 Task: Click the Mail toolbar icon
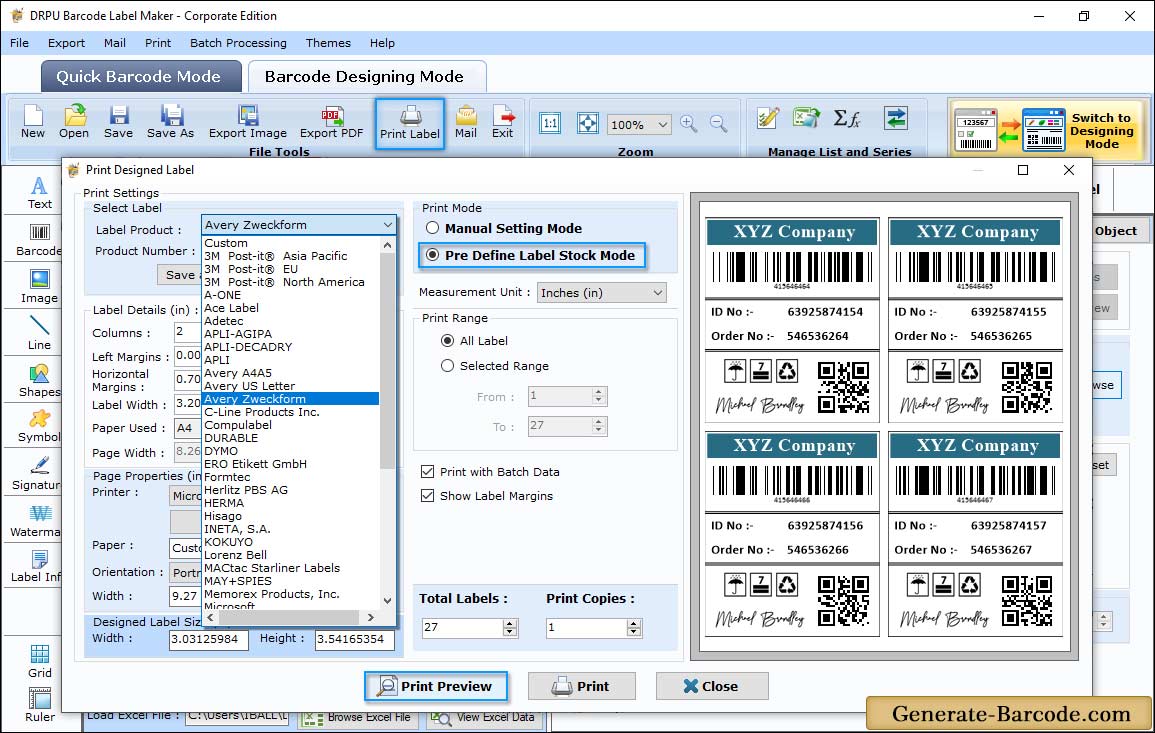pos(466,122)
